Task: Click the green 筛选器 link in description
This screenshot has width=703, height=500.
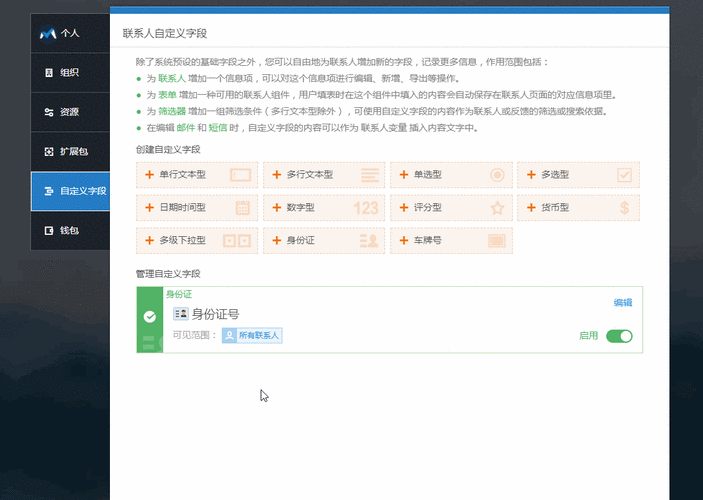Action: (x=172, y=111)
